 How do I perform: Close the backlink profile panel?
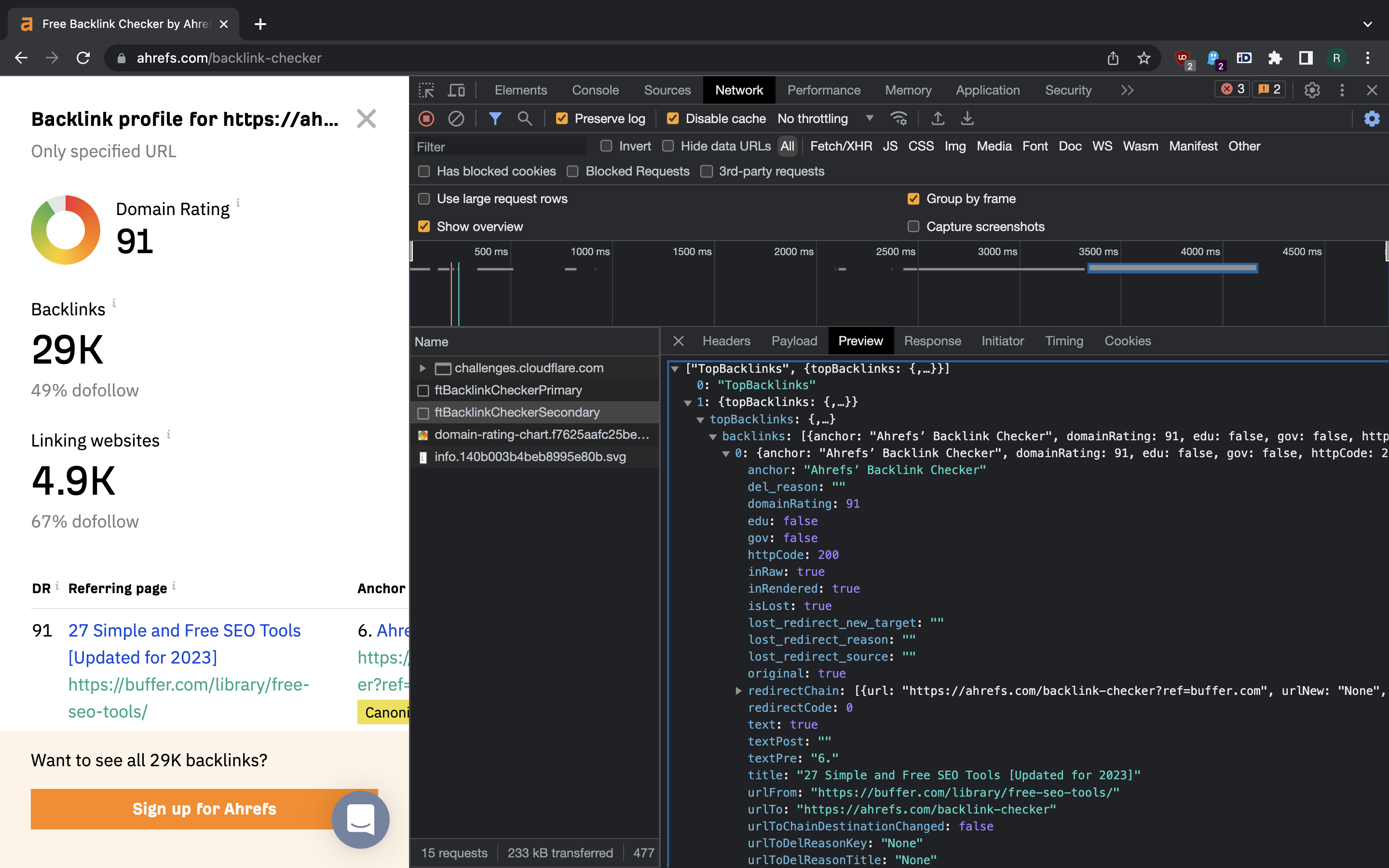(366, 119)
